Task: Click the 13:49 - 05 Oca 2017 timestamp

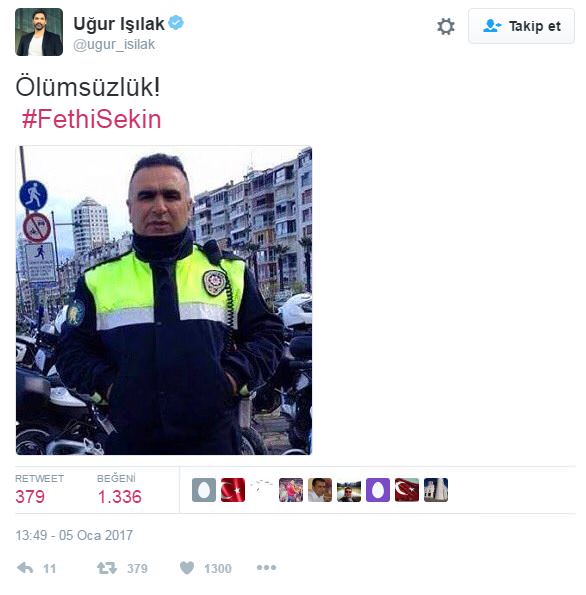Action: click(74, 535)
